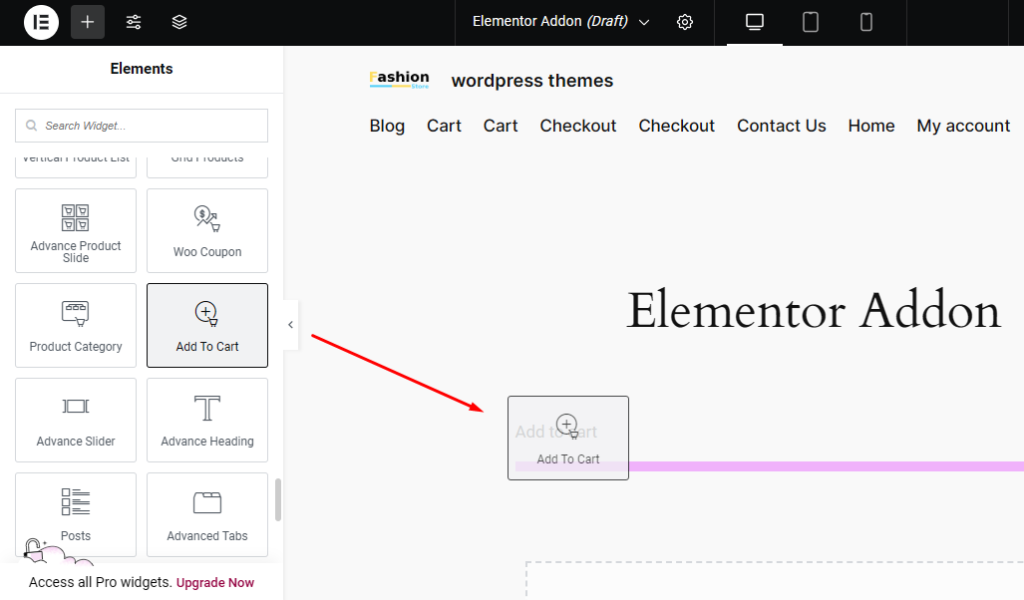Click the Elementor Addon page heading
1024x600 pixels.
point(813,311)
